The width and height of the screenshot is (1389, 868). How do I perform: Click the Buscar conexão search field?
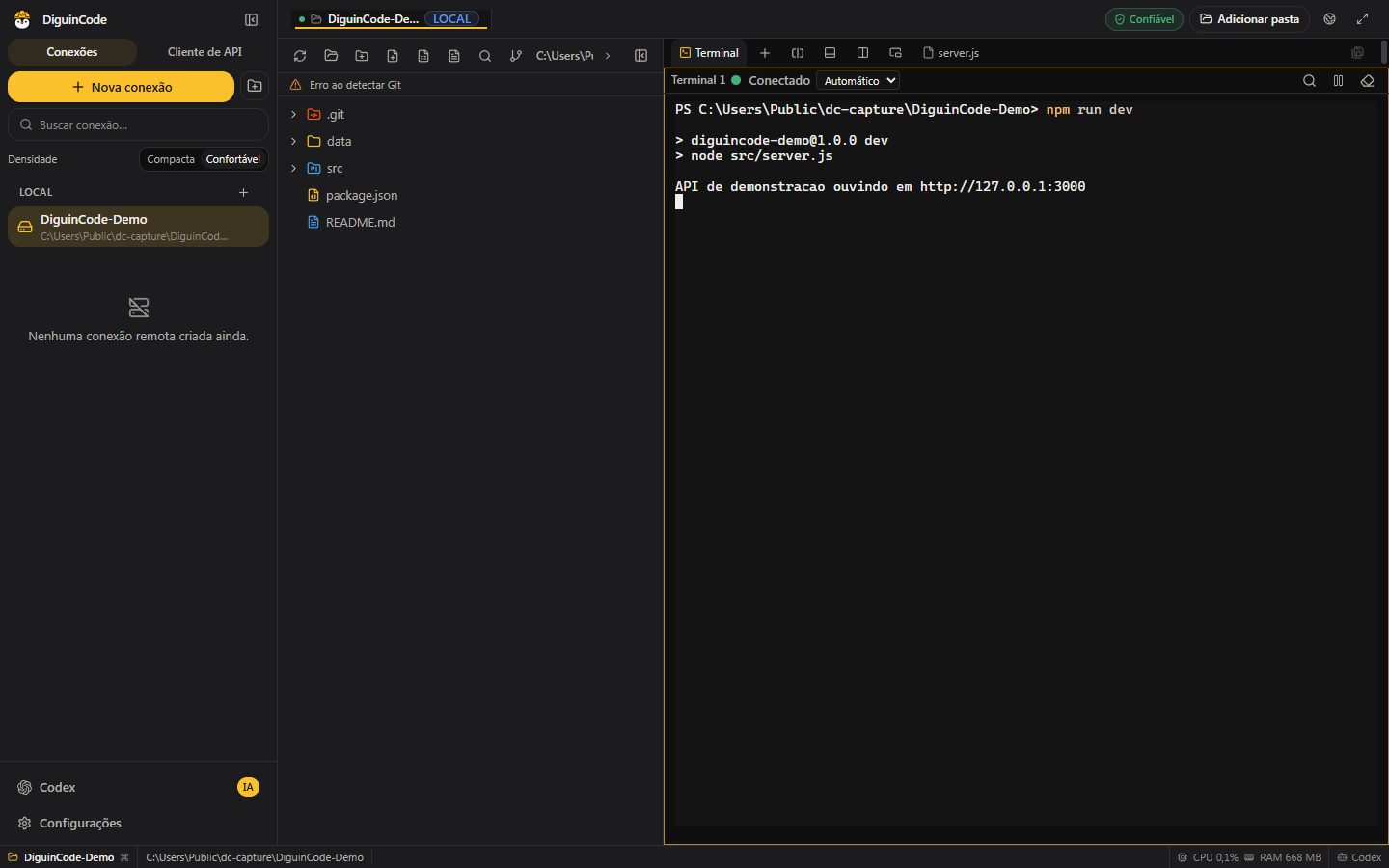pyautogui.click(x=138, y=124)
